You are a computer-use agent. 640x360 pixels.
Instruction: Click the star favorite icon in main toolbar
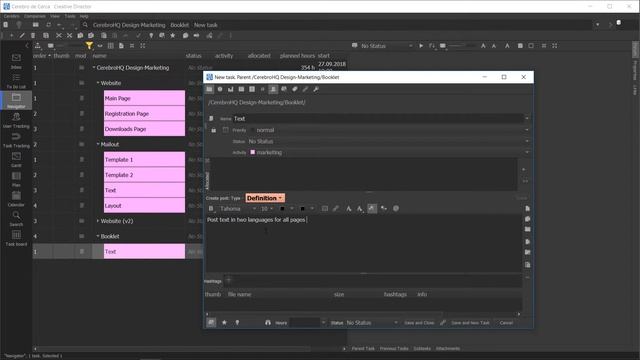[173, 36]
